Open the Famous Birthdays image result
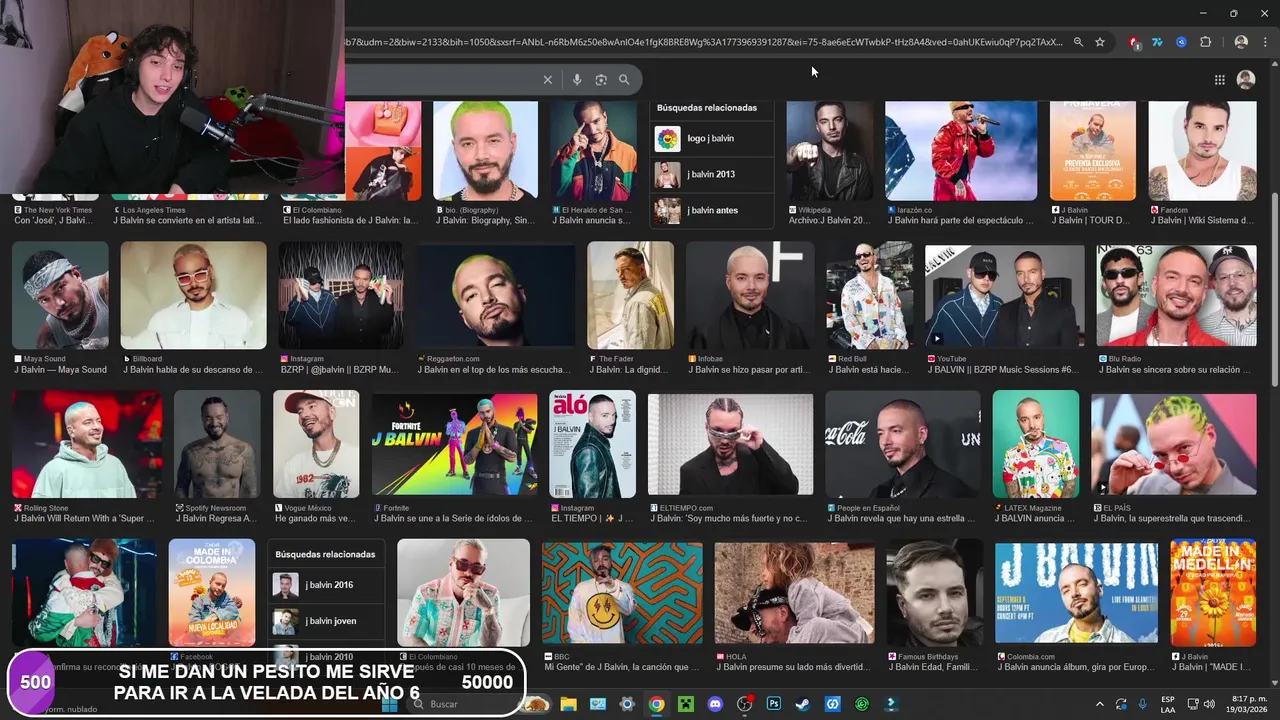This screenshot has height=720, width=1280. tap(934, 593)
